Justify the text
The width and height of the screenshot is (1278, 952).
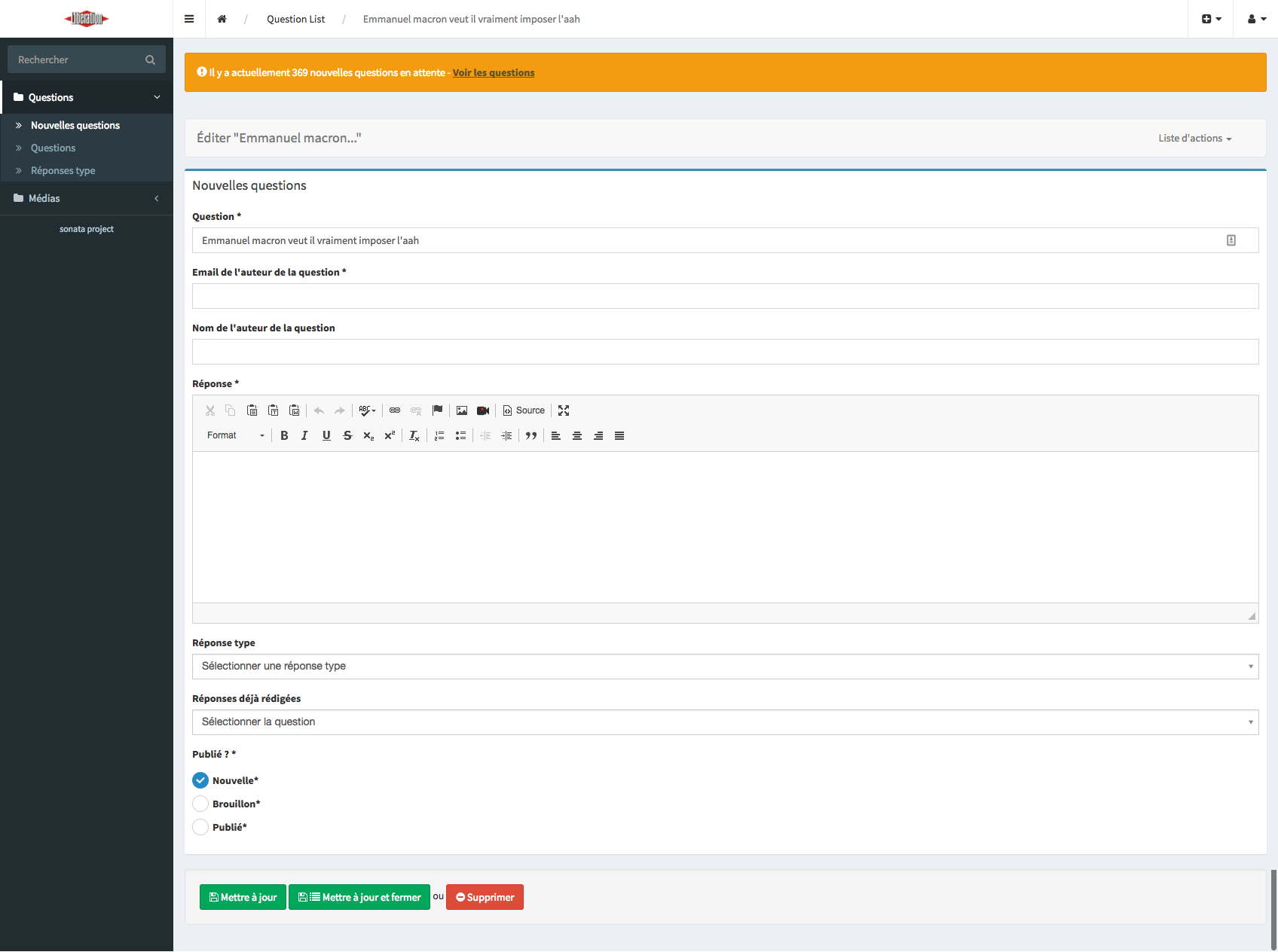pyautogui.click(x=619, y=435)
